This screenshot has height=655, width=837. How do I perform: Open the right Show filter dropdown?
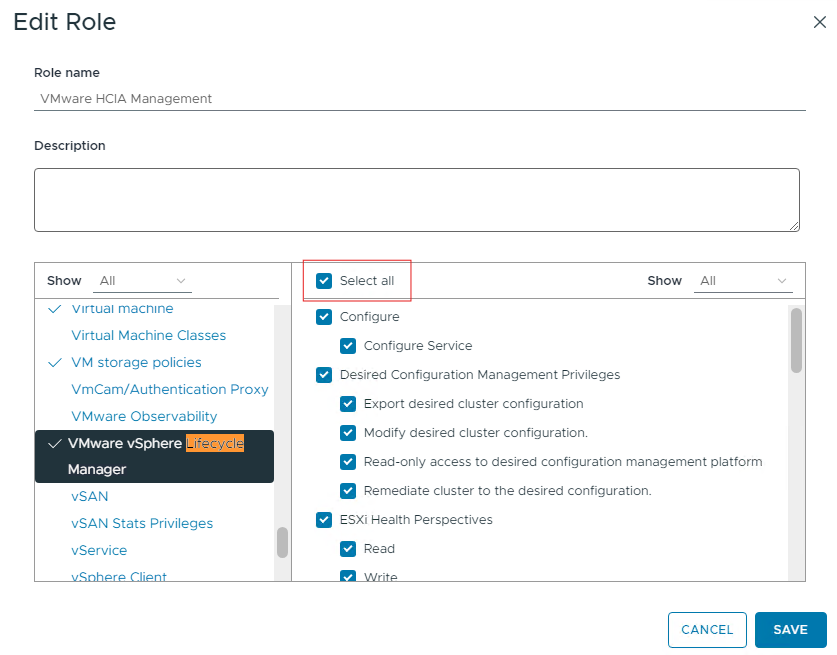point(743,281)
